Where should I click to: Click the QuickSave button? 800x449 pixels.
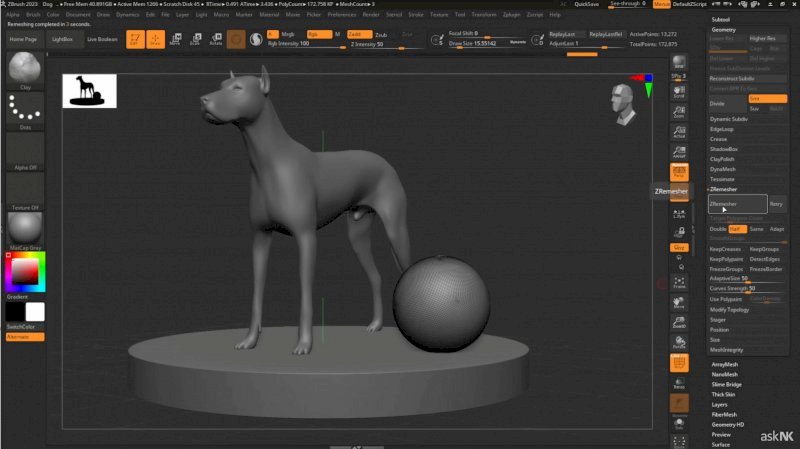(x=586, y=4)
